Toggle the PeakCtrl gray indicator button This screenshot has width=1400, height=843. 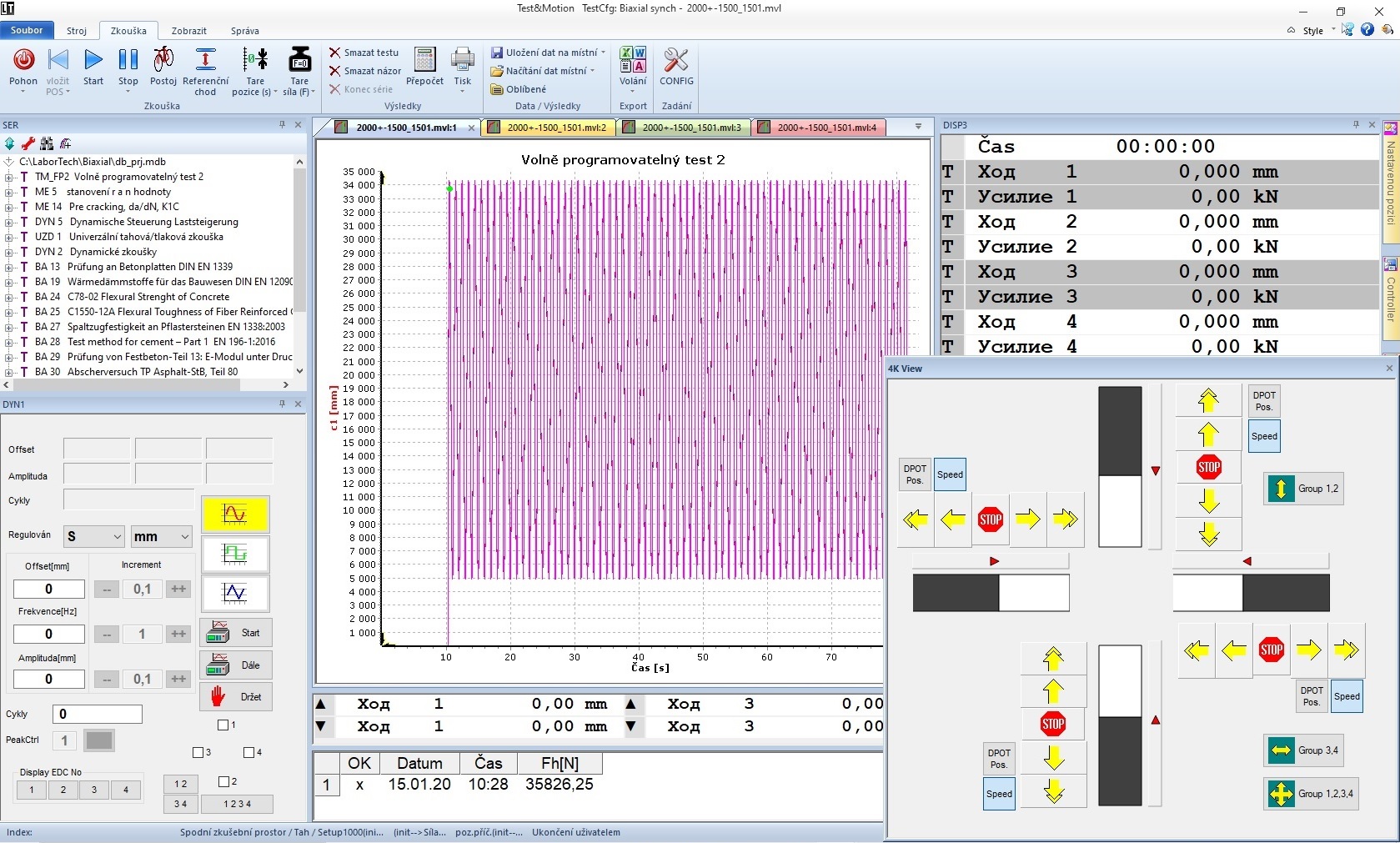99,740
